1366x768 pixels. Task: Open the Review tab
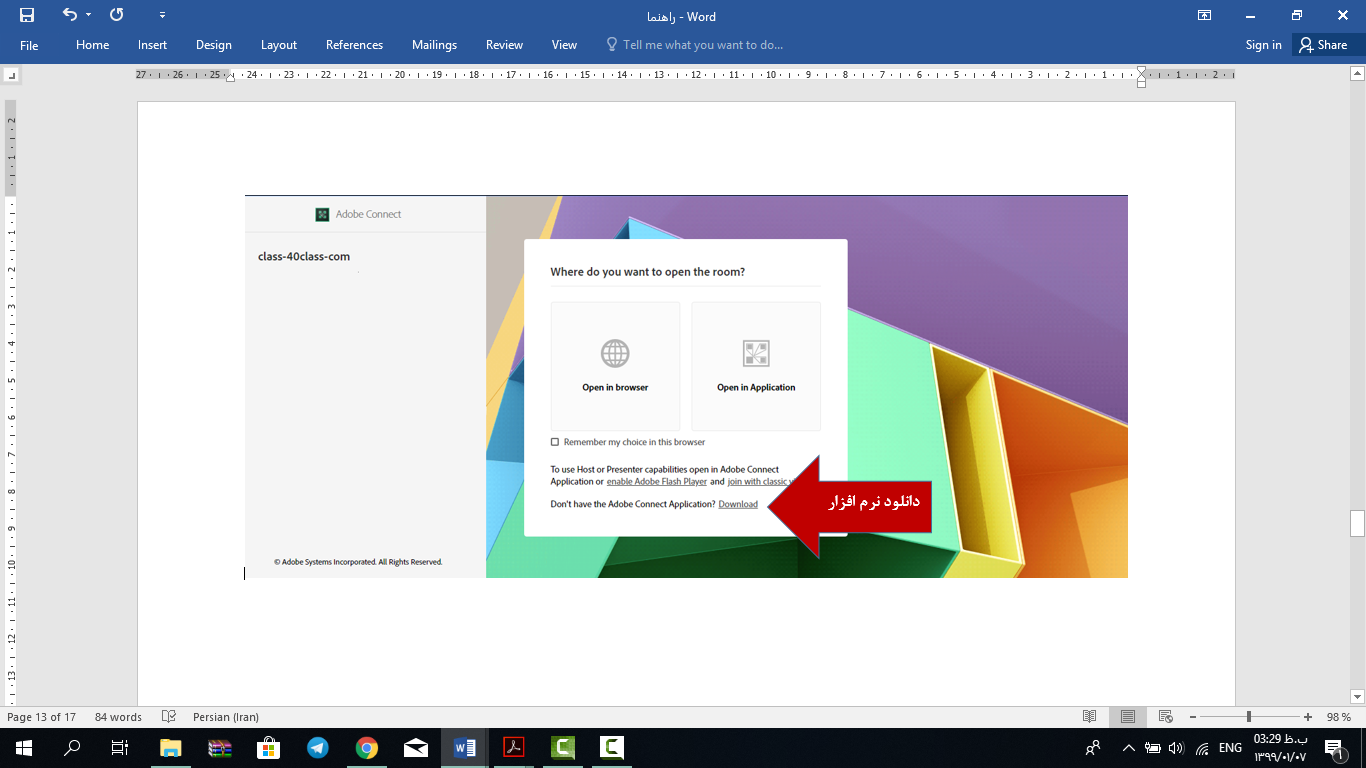tap(504, 45)
